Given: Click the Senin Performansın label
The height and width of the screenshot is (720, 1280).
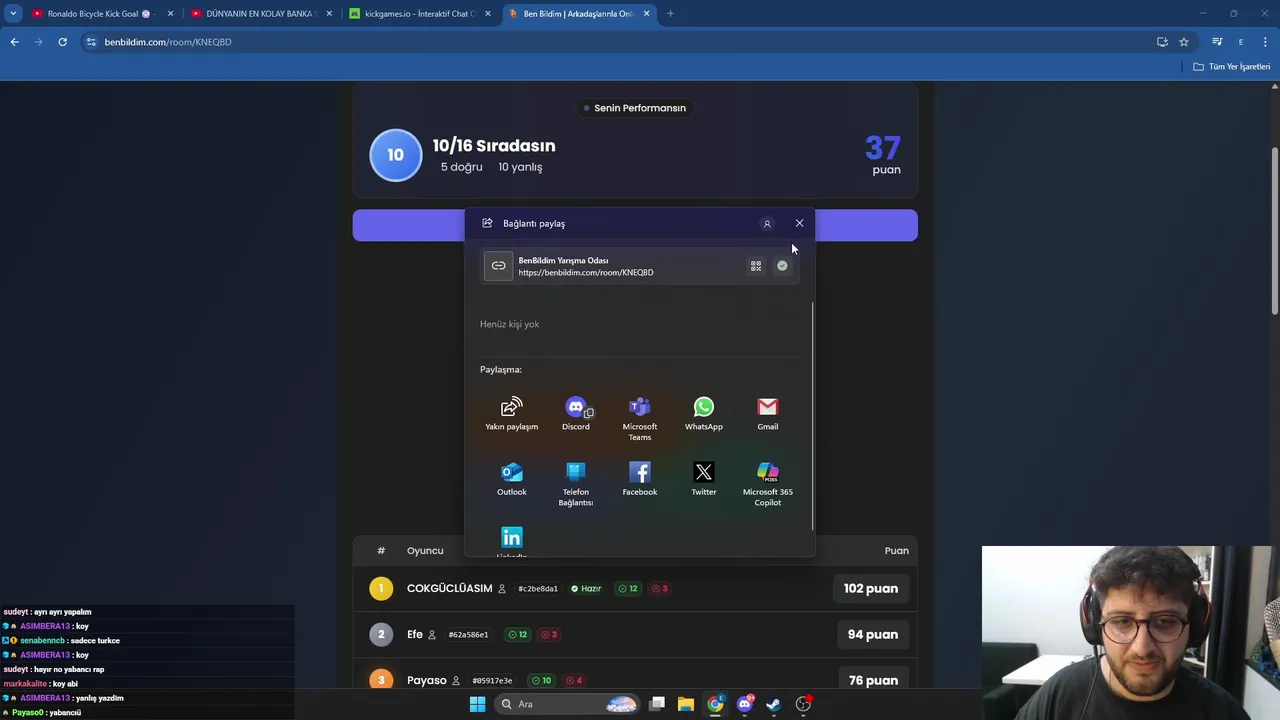Looking at the screenshot, I should (635, 108).
